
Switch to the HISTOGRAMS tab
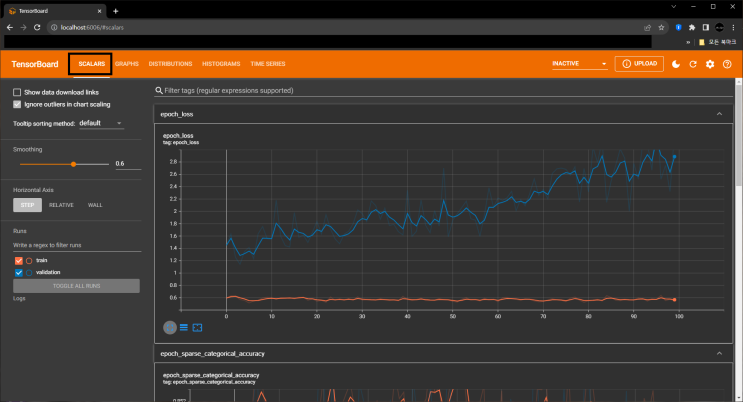tap(221, 64)
